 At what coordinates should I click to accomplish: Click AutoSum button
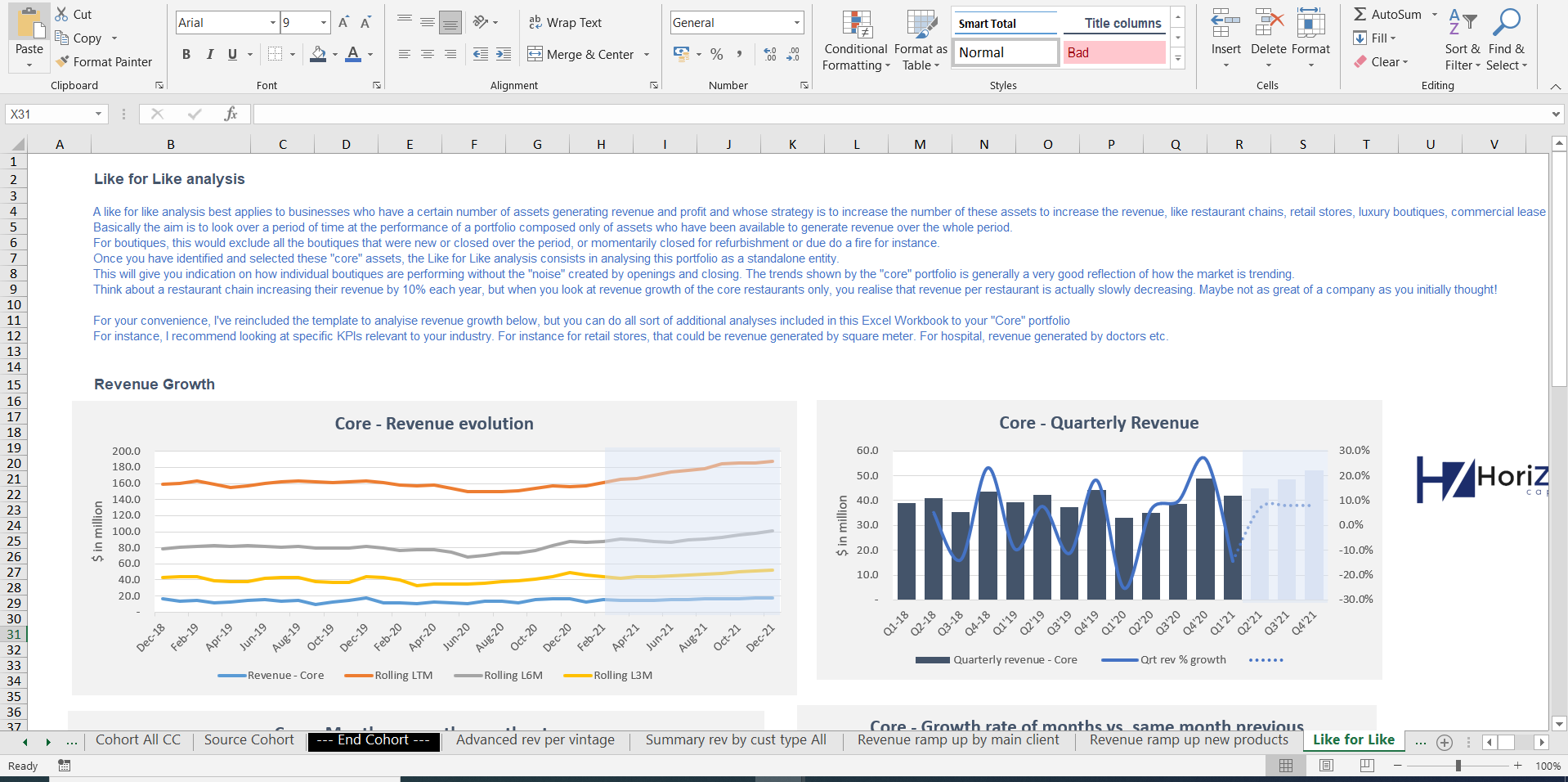tap(1387, 14)
